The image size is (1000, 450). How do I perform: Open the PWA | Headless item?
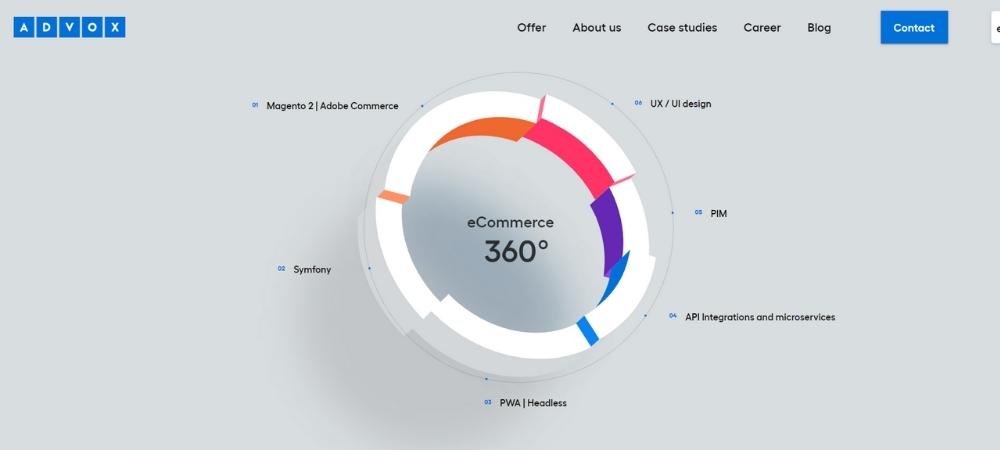pyautogui.click(x=533, y=403)
